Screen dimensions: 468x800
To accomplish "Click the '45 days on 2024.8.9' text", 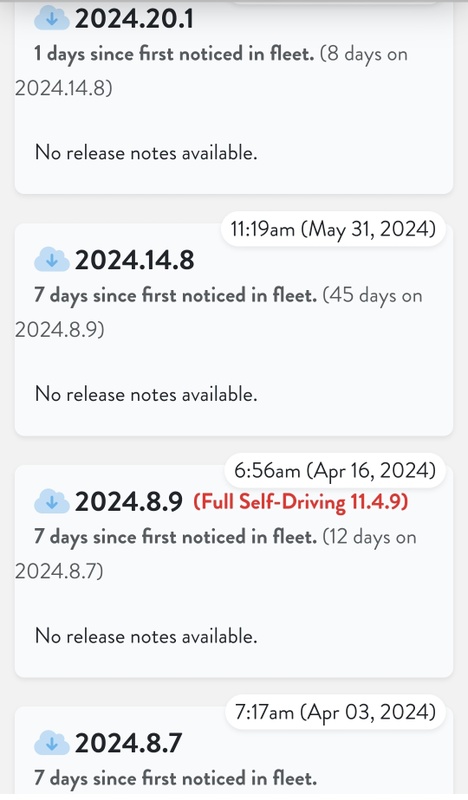I will click(218, 312).
